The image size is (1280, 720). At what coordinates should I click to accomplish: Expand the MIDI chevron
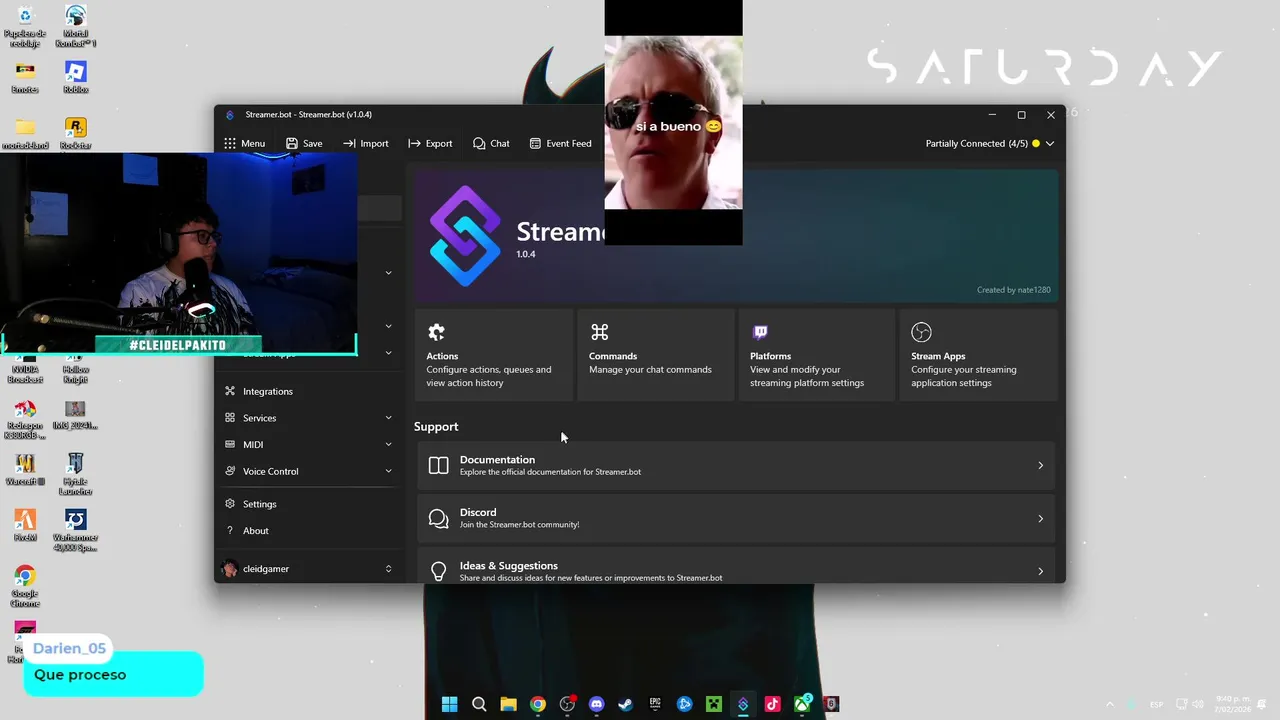click(x=388, y=445)
